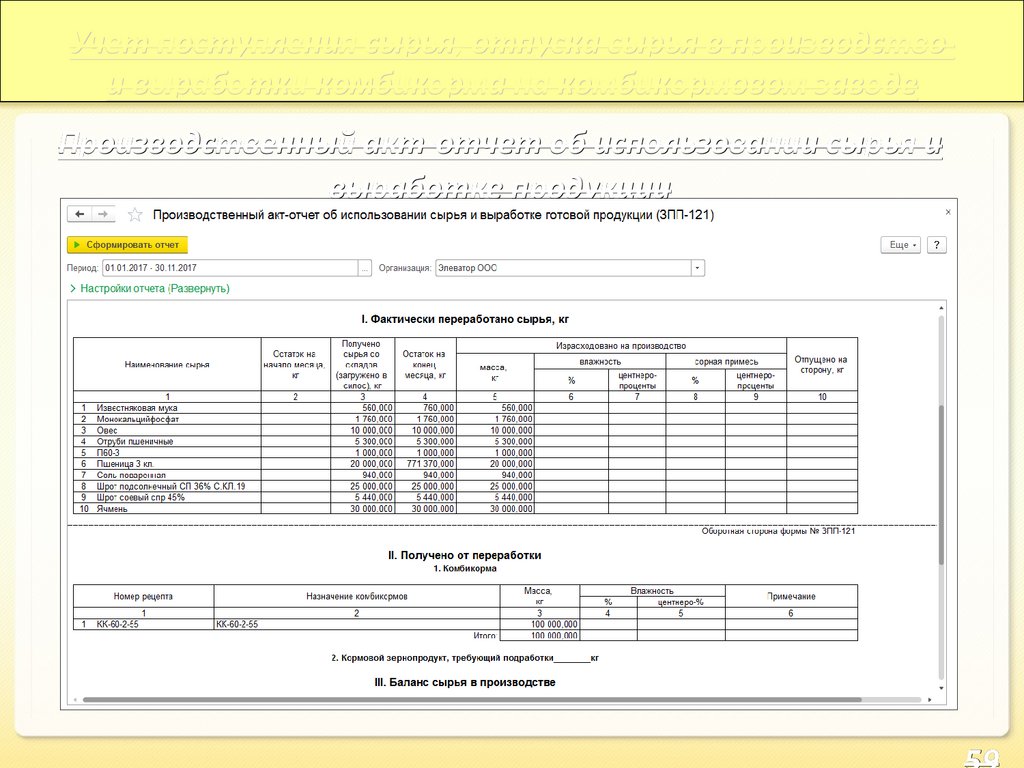Screen dimensions: 1024x768
Task: Go forward with the right arrow button
Action: coord(104,215)
